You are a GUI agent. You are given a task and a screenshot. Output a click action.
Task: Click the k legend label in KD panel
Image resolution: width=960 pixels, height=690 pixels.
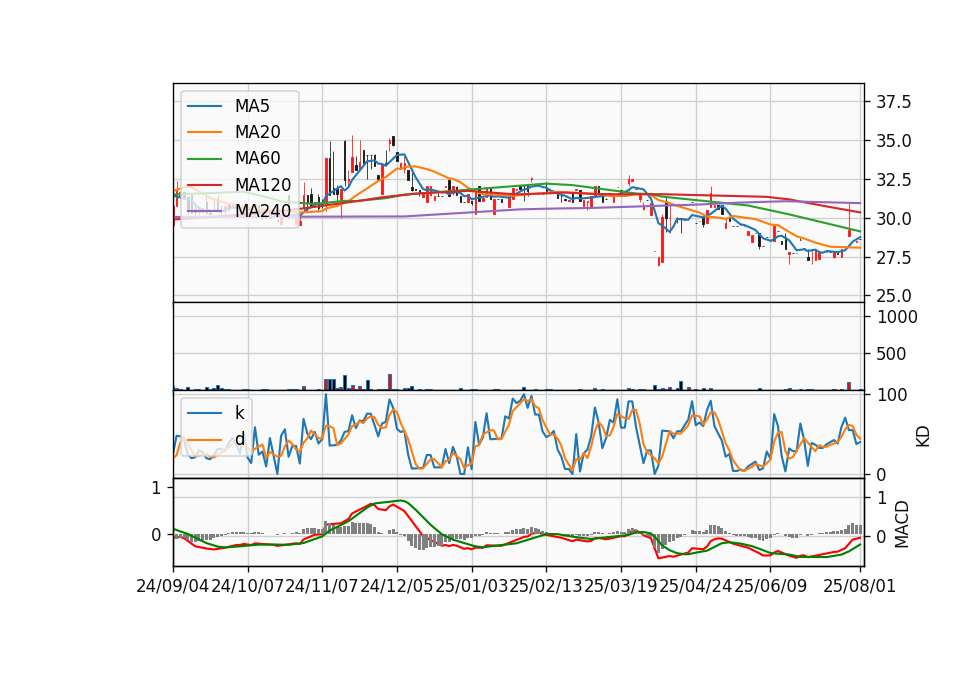tap(239, 413)
